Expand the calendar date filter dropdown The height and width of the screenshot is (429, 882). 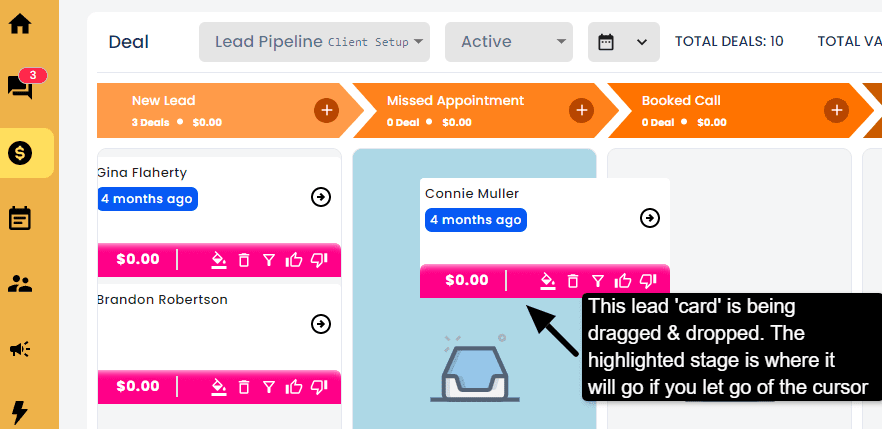click(624, 42)
